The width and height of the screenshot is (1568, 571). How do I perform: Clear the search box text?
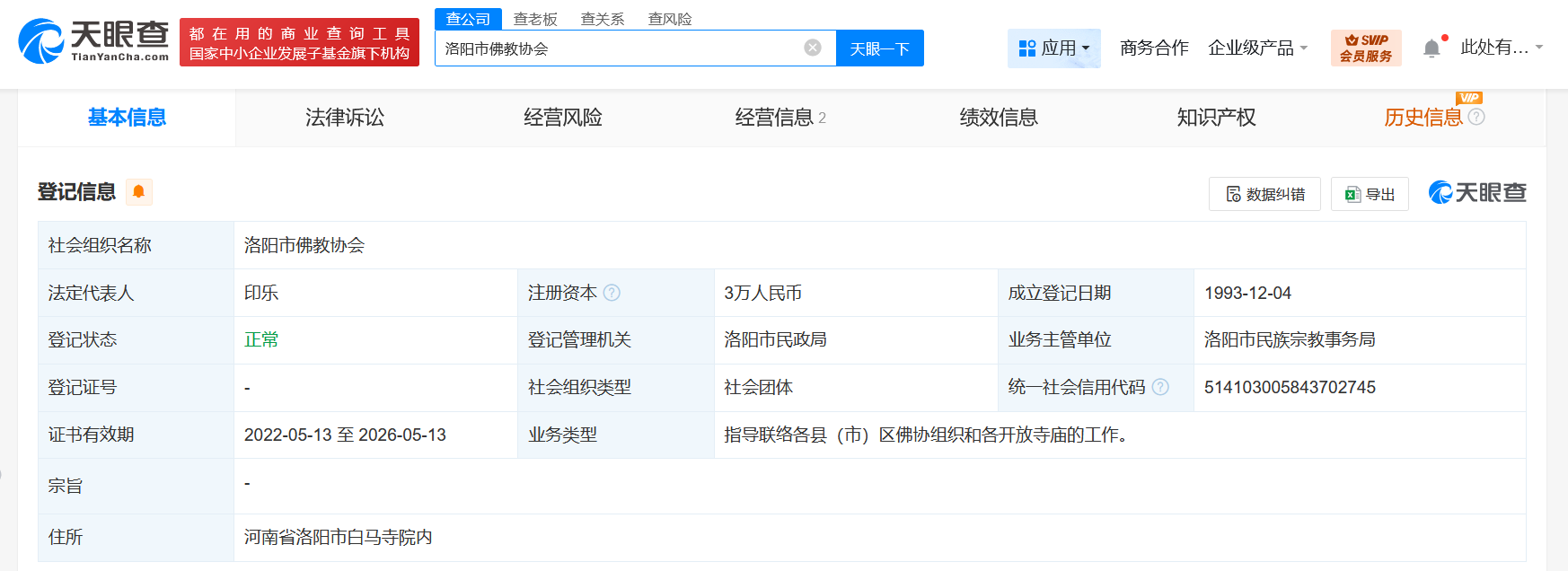[x=813, y=48]
